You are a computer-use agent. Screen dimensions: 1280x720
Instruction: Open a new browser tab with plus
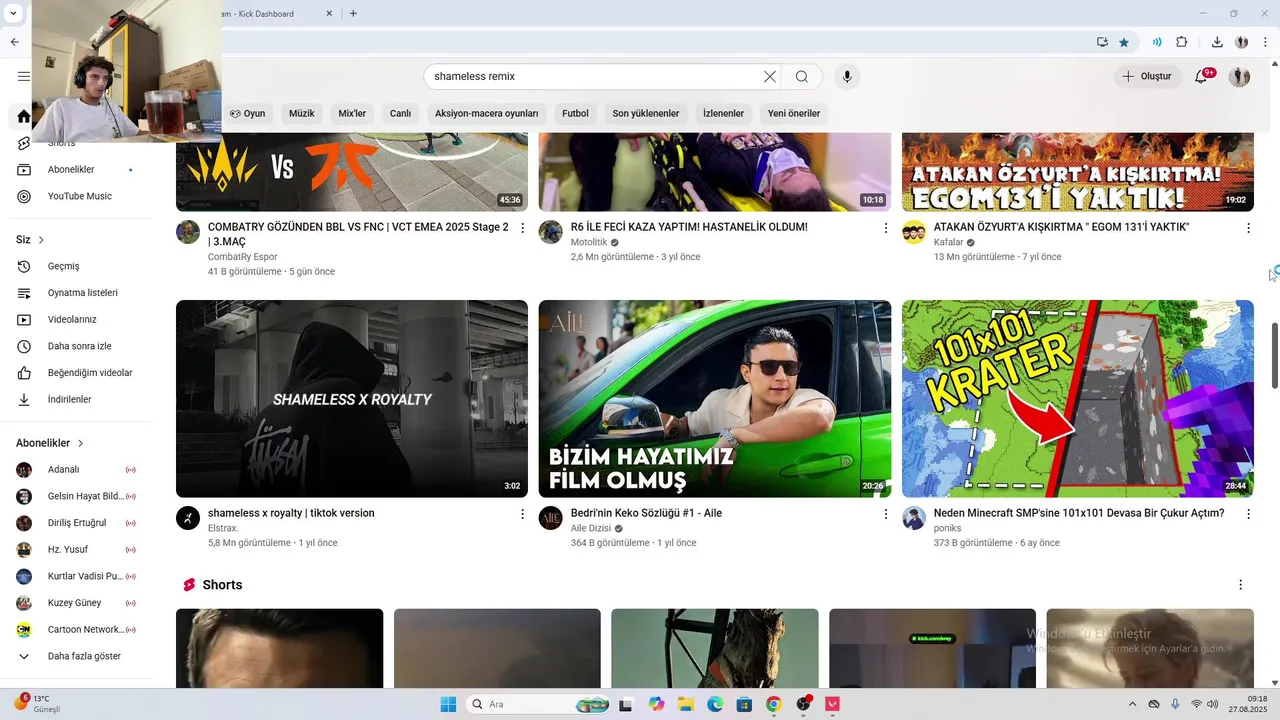[353, 13]
